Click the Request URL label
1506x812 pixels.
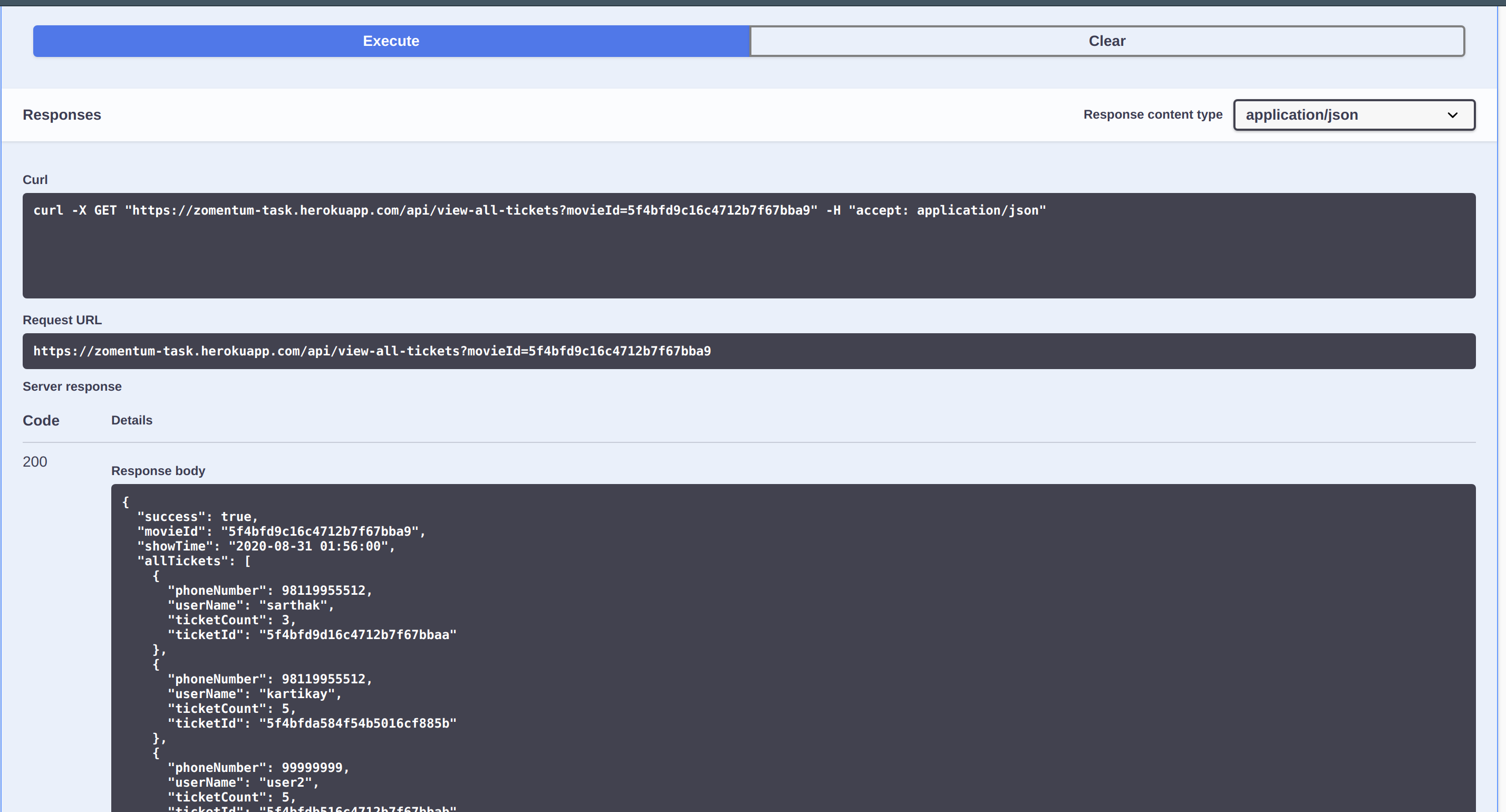[62, 320]
